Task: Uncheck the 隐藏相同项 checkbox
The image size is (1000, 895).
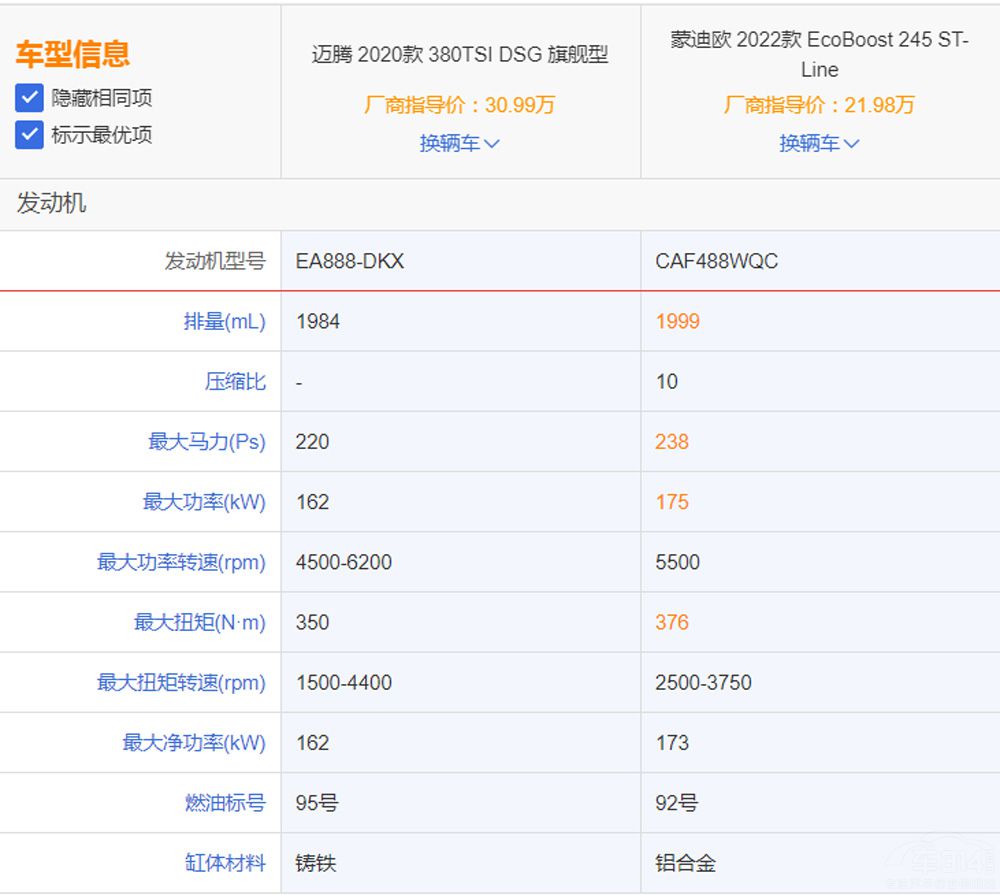Action: click(29, 98)
